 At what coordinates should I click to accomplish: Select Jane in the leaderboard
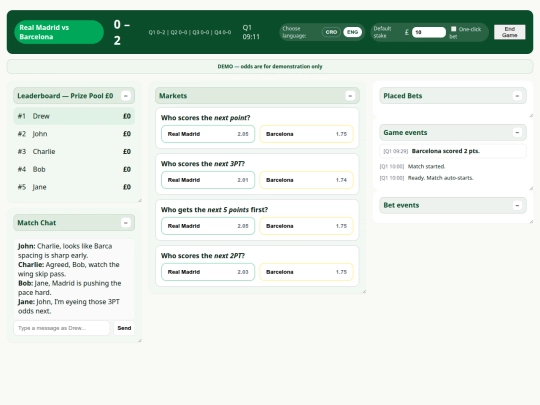(x=74, y=187)
